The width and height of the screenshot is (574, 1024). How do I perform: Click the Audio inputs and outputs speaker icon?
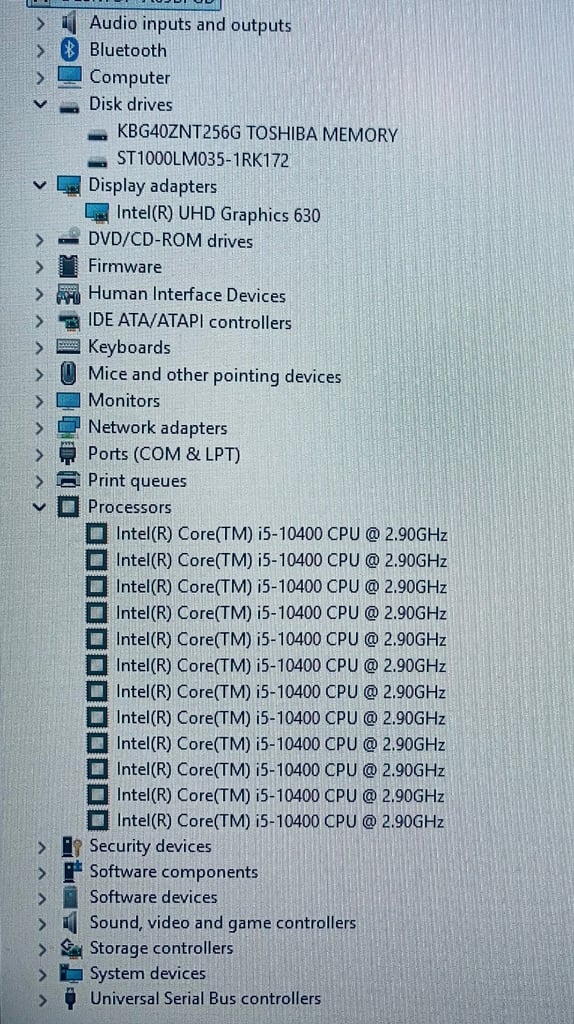69,24
